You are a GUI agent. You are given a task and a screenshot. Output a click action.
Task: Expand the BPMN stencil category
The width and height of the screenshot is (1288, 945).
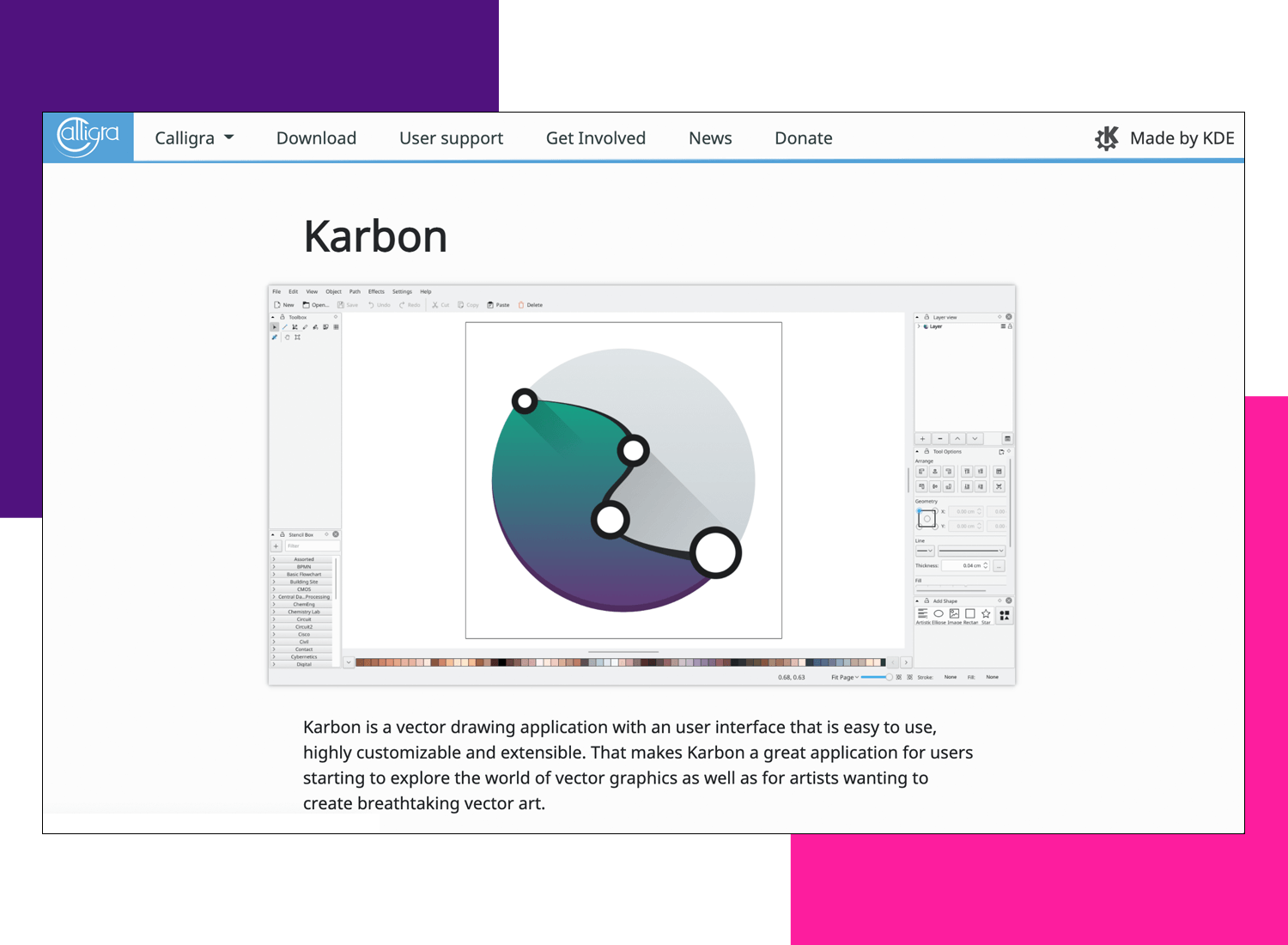[303, 567]
